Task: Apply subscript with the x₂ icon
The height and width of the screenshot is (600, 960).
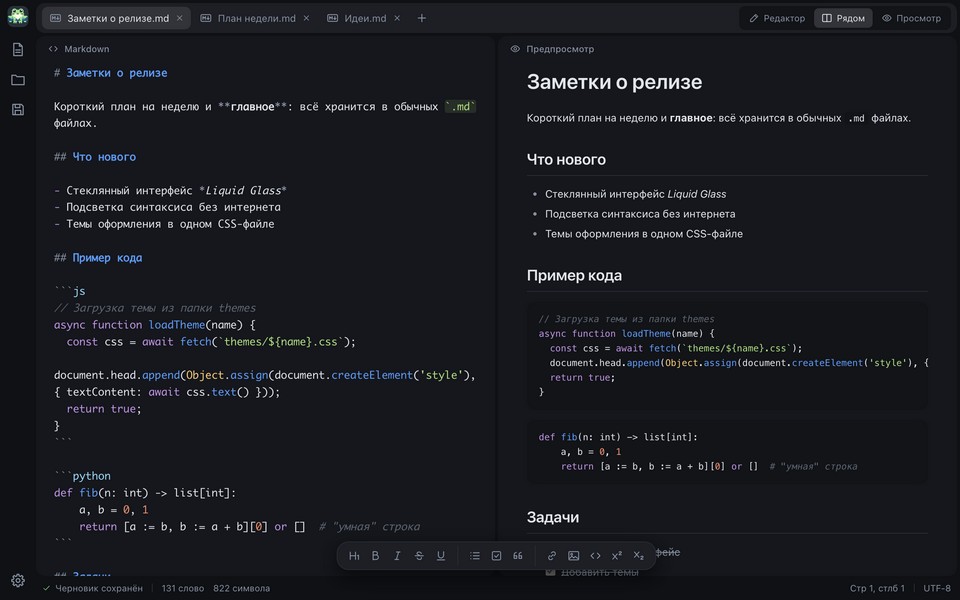Action: click(639, 556)
